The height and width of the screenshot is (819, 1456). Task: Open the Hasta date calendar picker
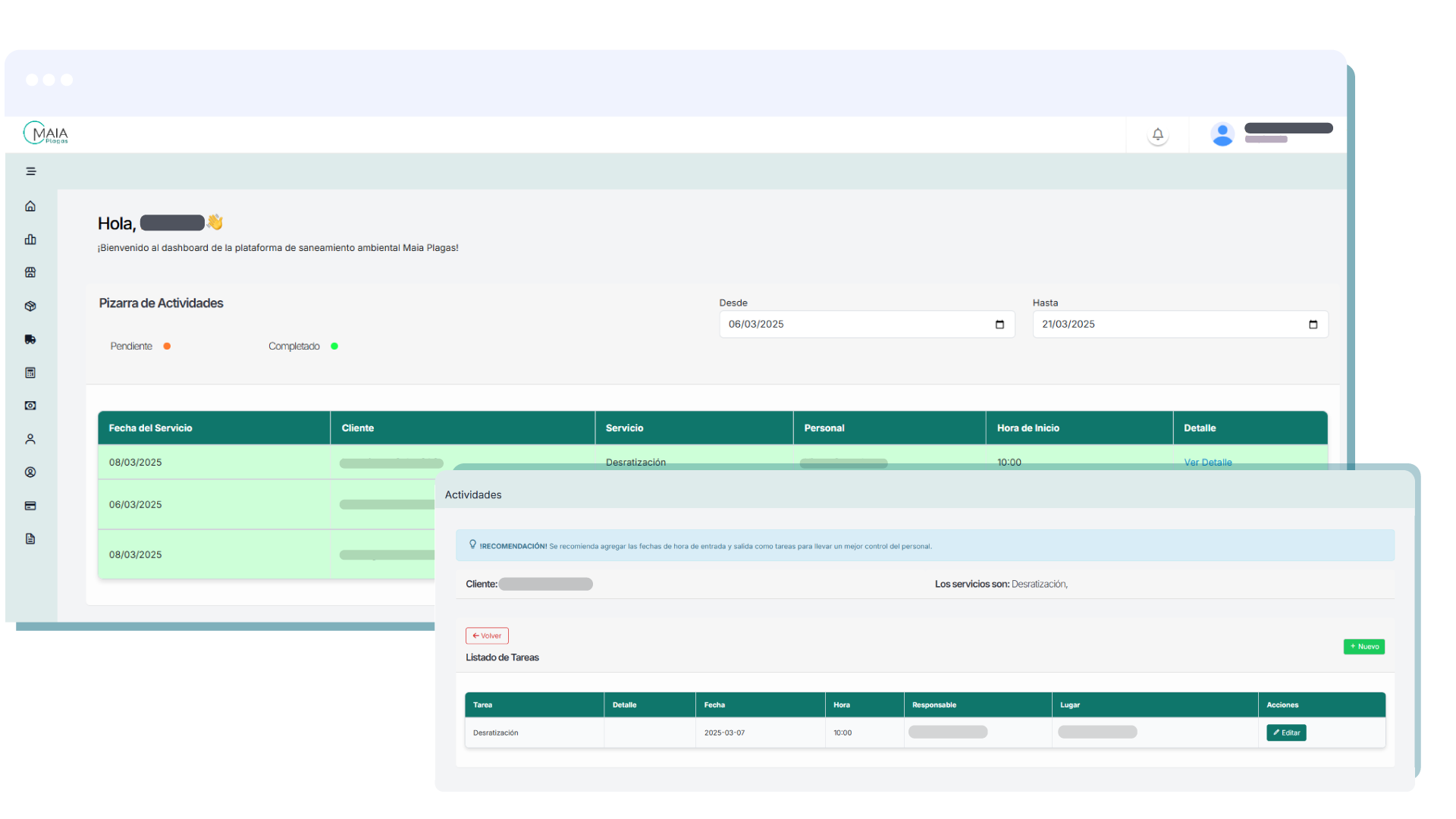(x=1313, y=325)
